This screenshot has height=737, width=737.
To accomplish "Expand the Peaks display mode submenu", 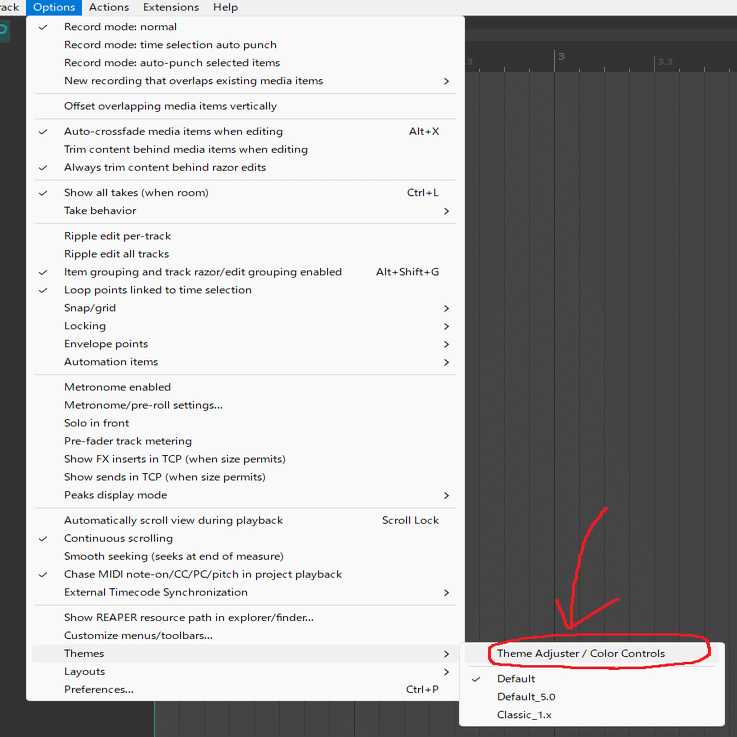I will [x=245, y=495].
